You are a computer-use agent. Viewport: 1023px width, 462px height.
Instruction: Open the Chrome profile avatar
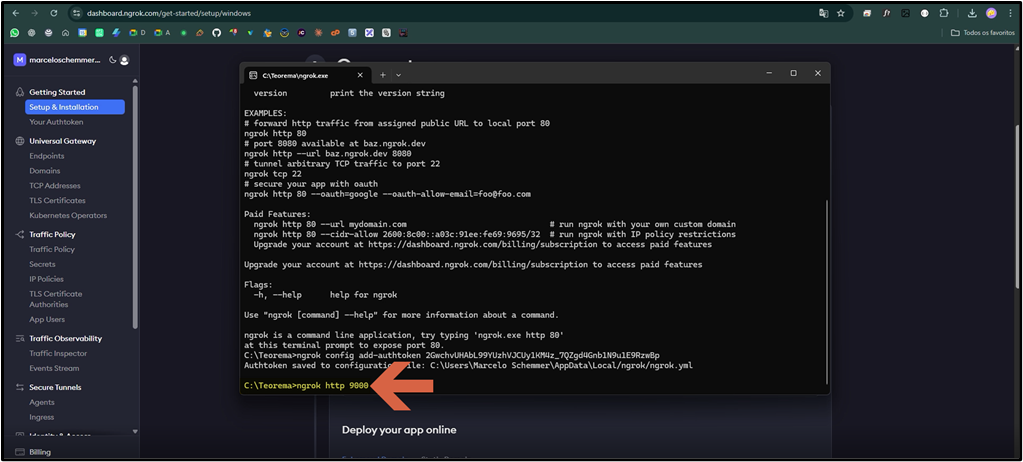click(x=991, y=13)
